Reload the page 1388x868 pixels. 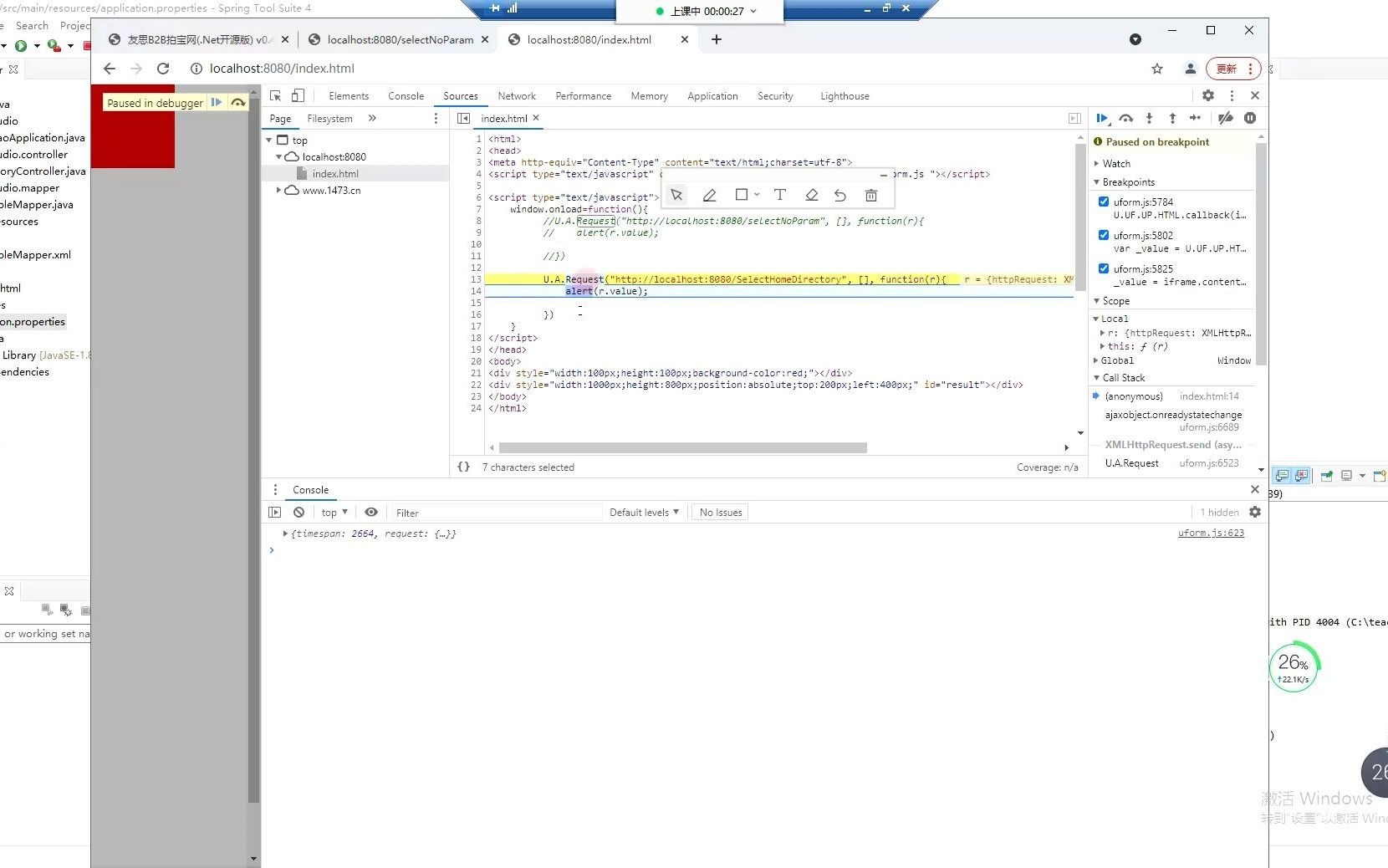pyautogui.click(x=163, y=69)
